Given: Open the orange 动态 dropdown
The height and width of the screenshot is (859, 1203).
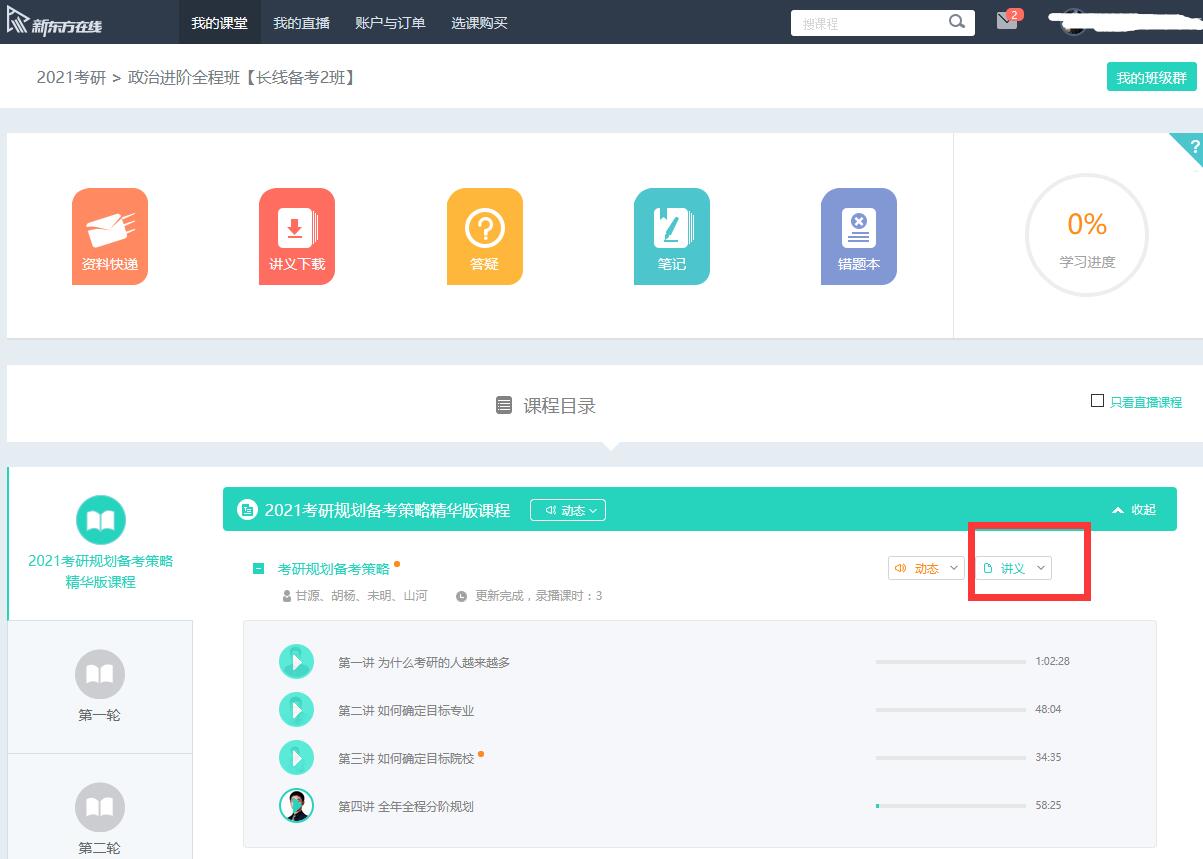Looking at the screenshot, I should (x=926, y=568).
